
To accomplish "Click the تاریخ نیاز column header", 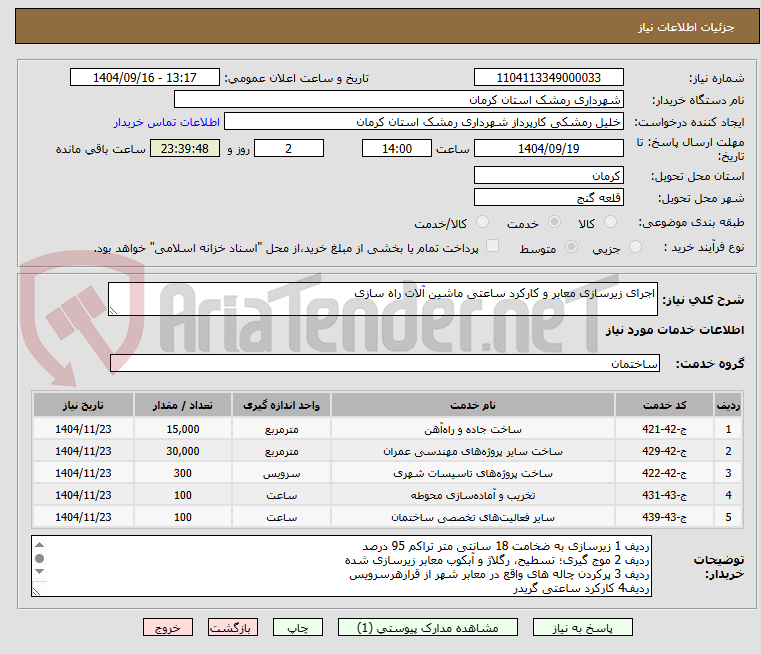I will pyautogui.click(x=83, y=405).
